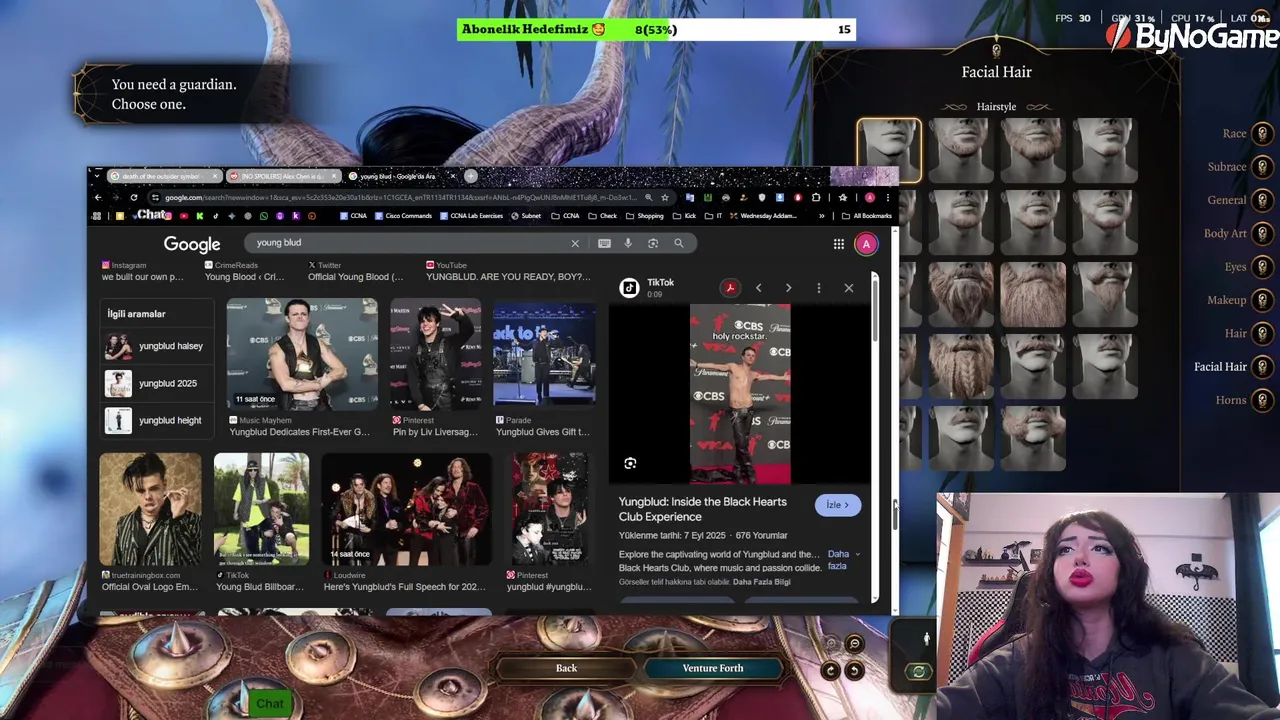
Task: Close the image preview panel
Action: 849,288
